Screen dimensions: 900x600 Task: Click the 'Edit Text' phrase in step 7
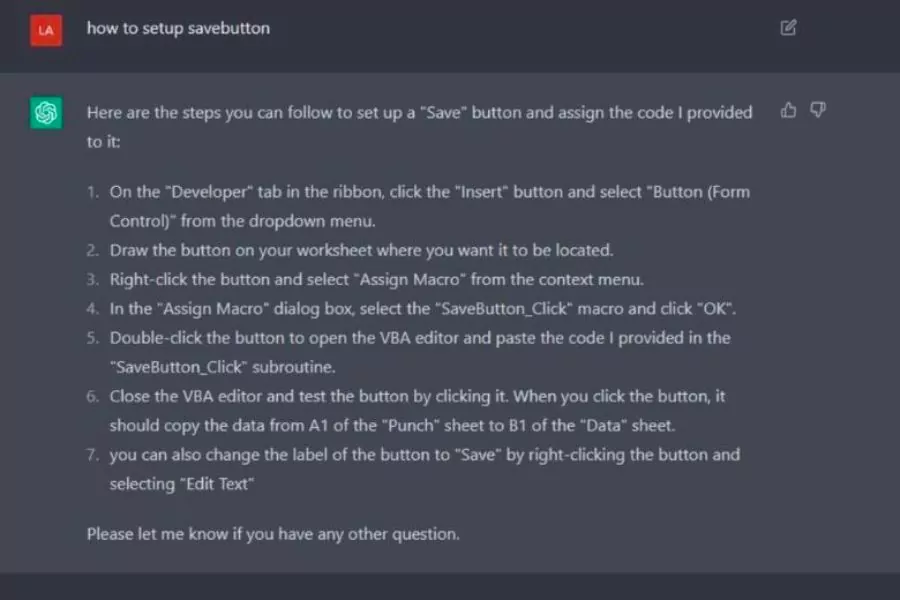click(217, 484)
